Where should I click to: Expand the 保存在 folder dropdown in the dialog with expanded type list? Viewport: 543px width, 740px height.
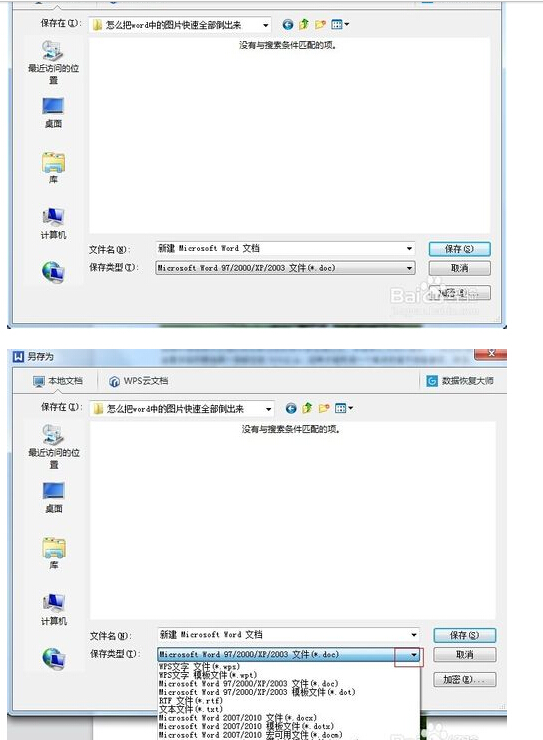[268, 409]
